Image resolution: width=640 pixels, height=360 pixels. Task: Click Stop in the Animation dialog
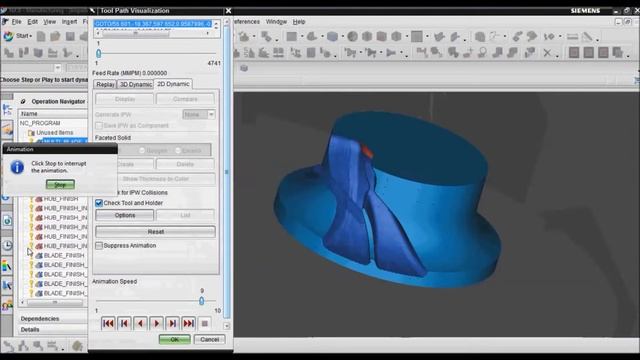tap(60, 184)
